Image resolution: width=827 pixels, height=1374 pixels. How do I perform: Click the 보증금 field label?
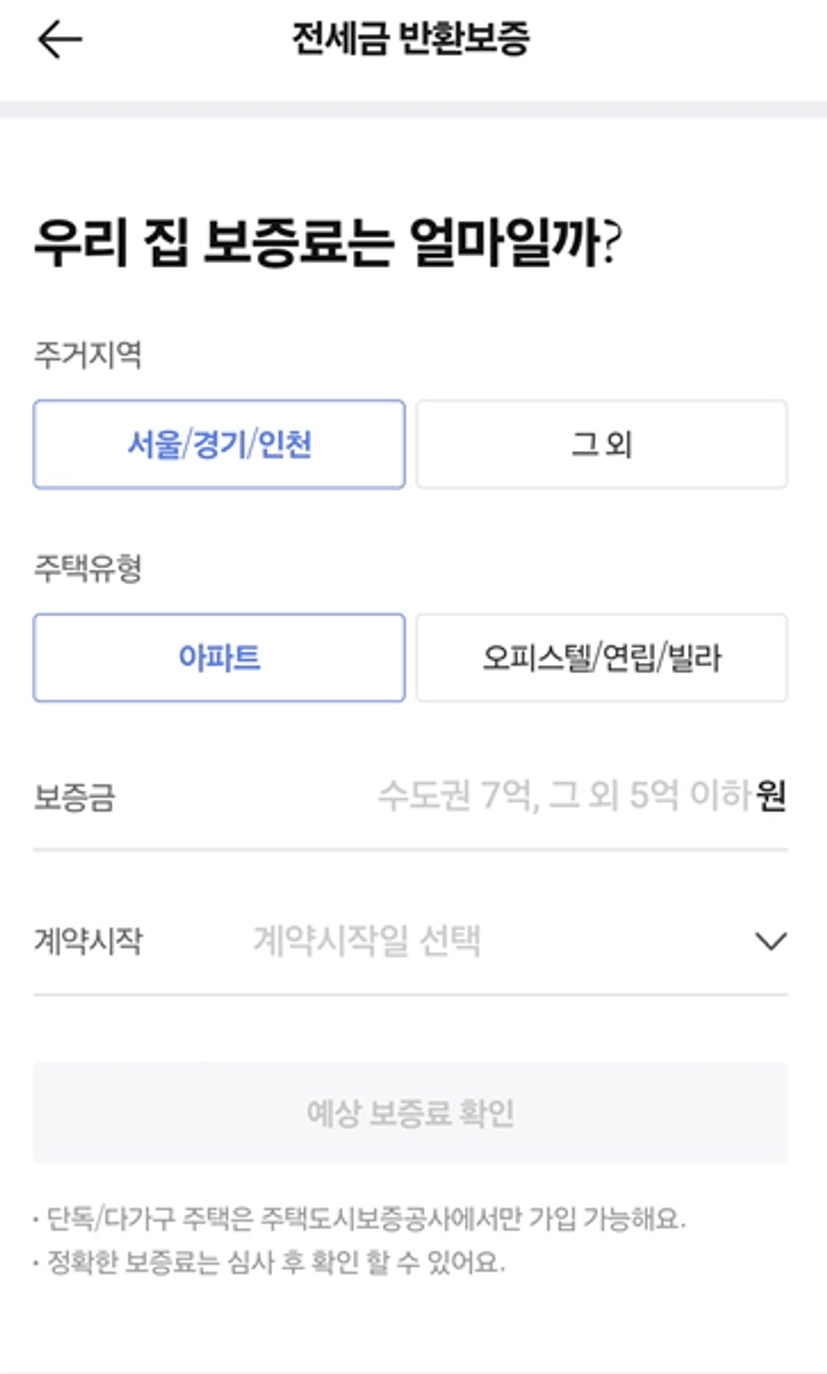click(74, 798)
